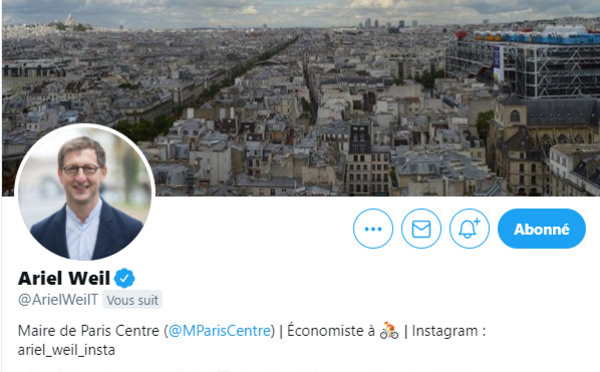Click the Maire de Paris Centre text
This screenshot has height=372, width=600.
[x=88, y=331]
